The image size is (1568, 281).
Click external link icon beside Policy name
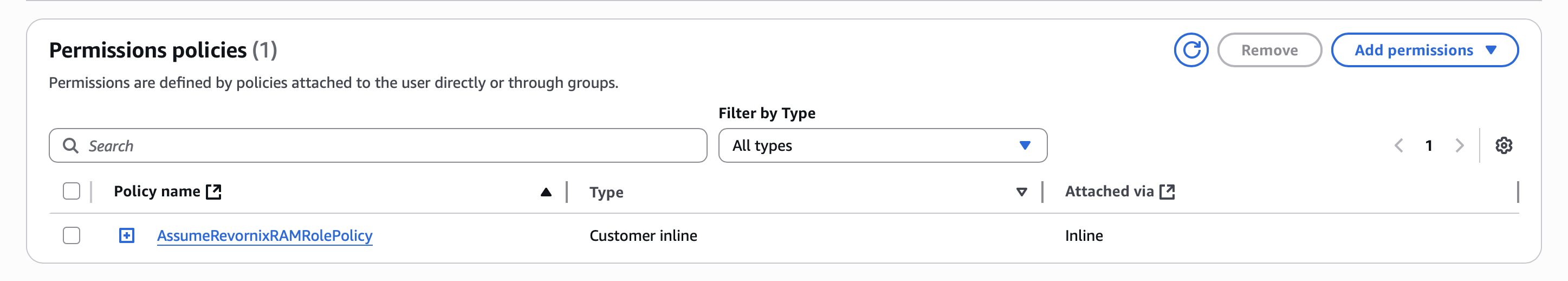(x=213, y=192)
